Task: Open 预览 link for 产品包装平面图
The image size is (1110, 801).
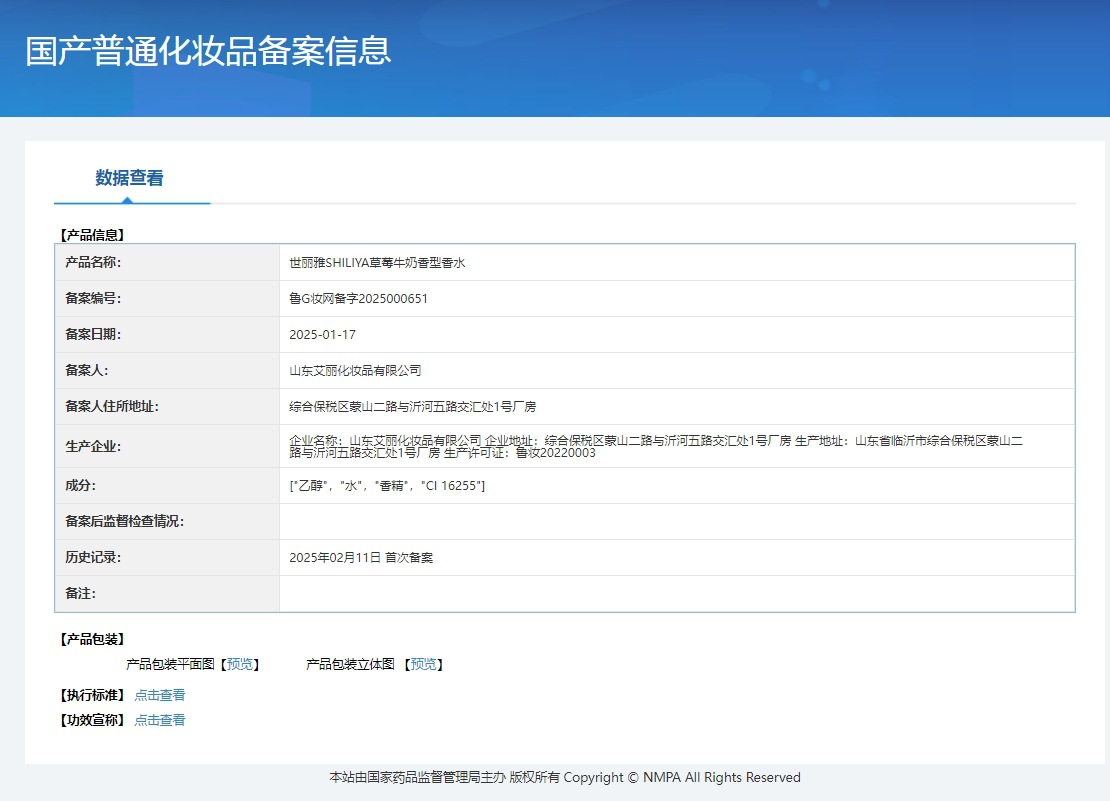Action: pyautogui.click(x=240, y=664)
